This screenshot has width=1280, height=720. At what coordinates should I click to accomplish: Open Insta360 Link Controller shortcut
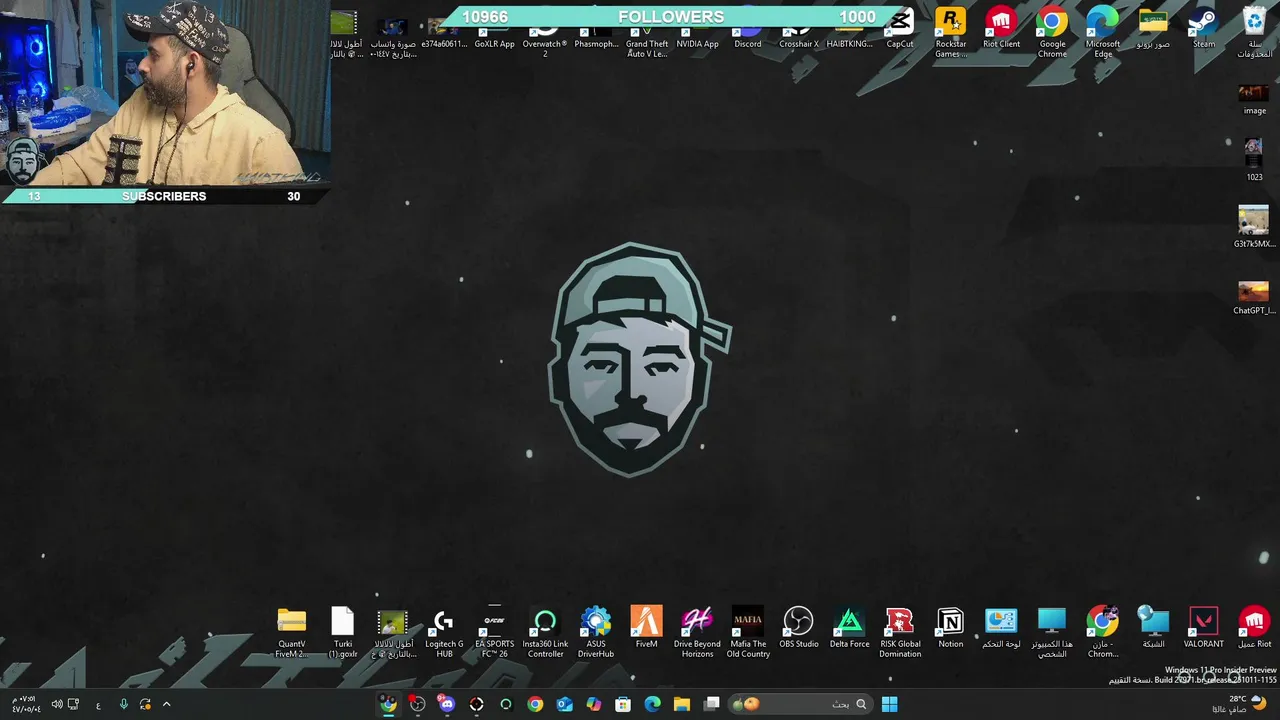pos(545,632)
